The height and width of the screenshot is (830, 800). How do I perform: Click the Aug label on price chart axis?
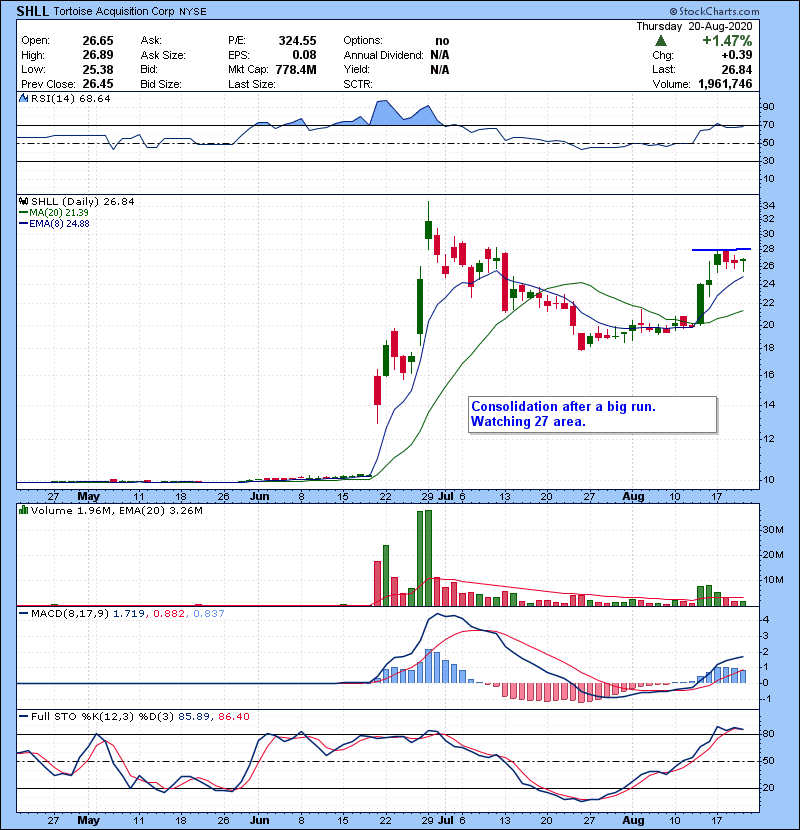pos(633,497)
